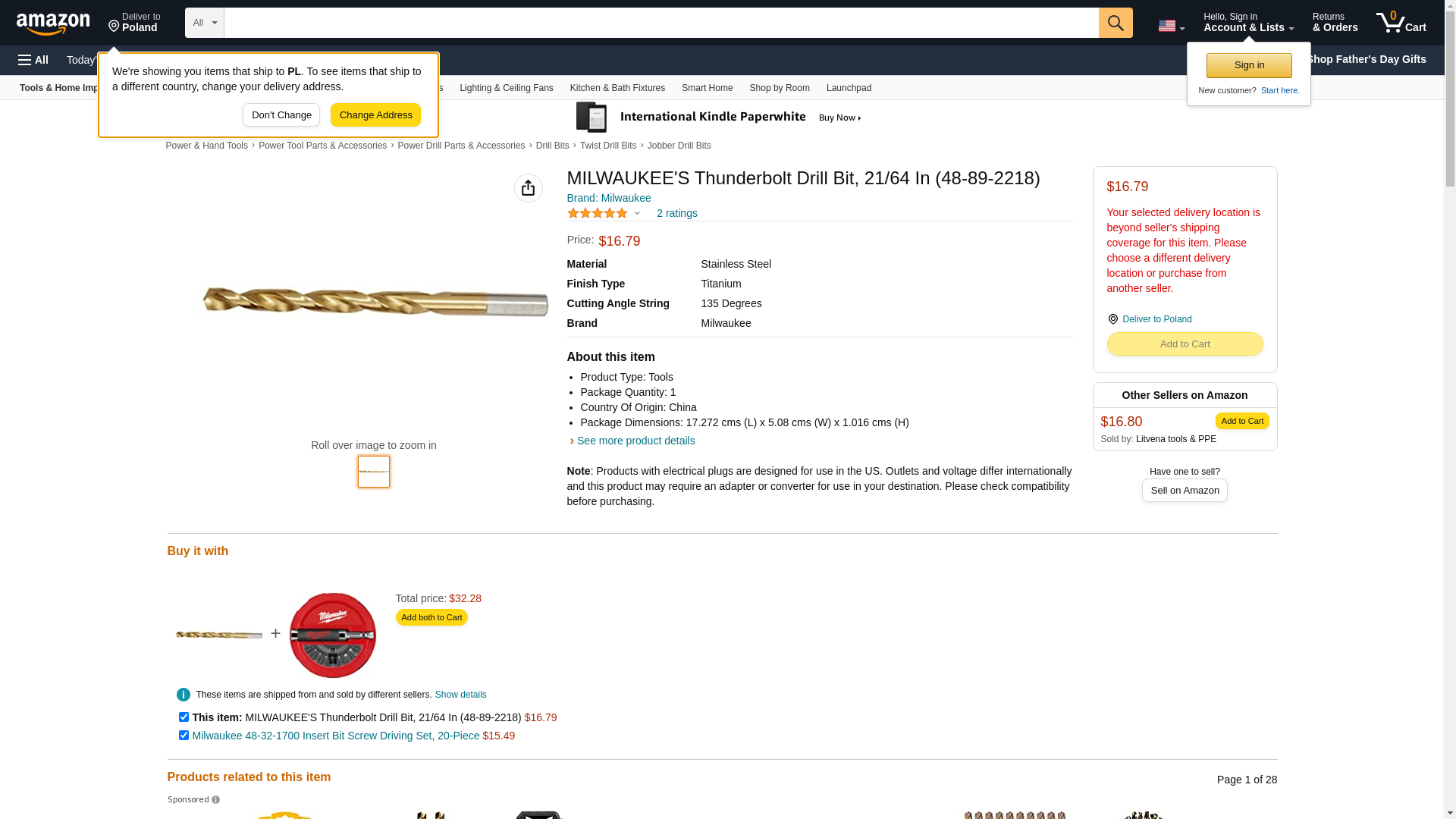Expand See more product details

(x=635, y=441)
